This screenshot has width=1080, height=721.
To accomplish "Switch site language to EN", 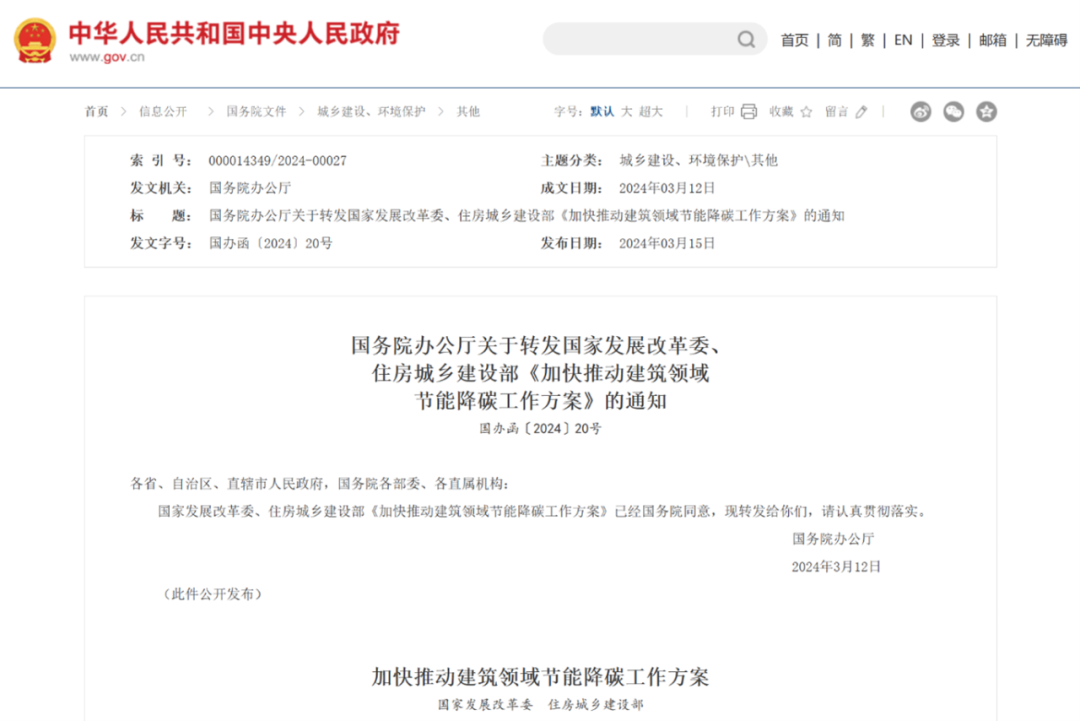I will 903,40.
